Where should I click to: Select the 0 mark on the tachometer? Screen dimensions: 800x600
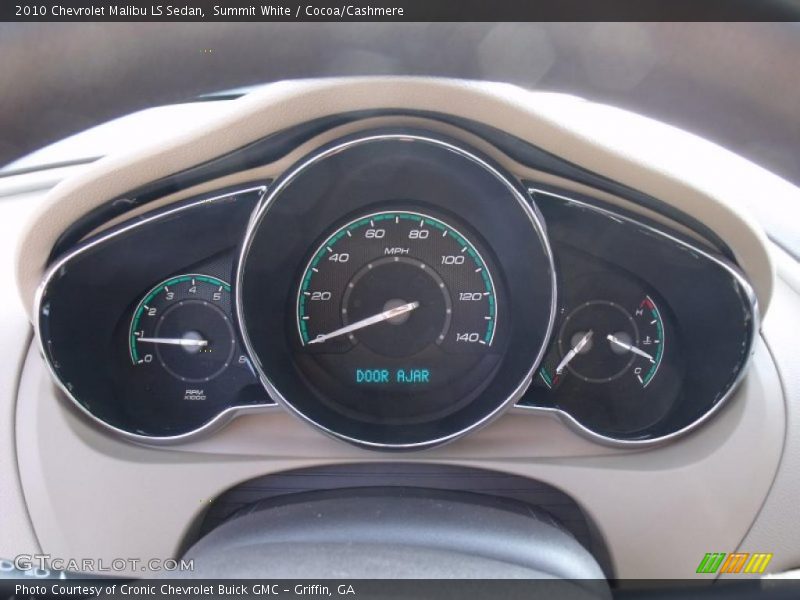point(147,357)
